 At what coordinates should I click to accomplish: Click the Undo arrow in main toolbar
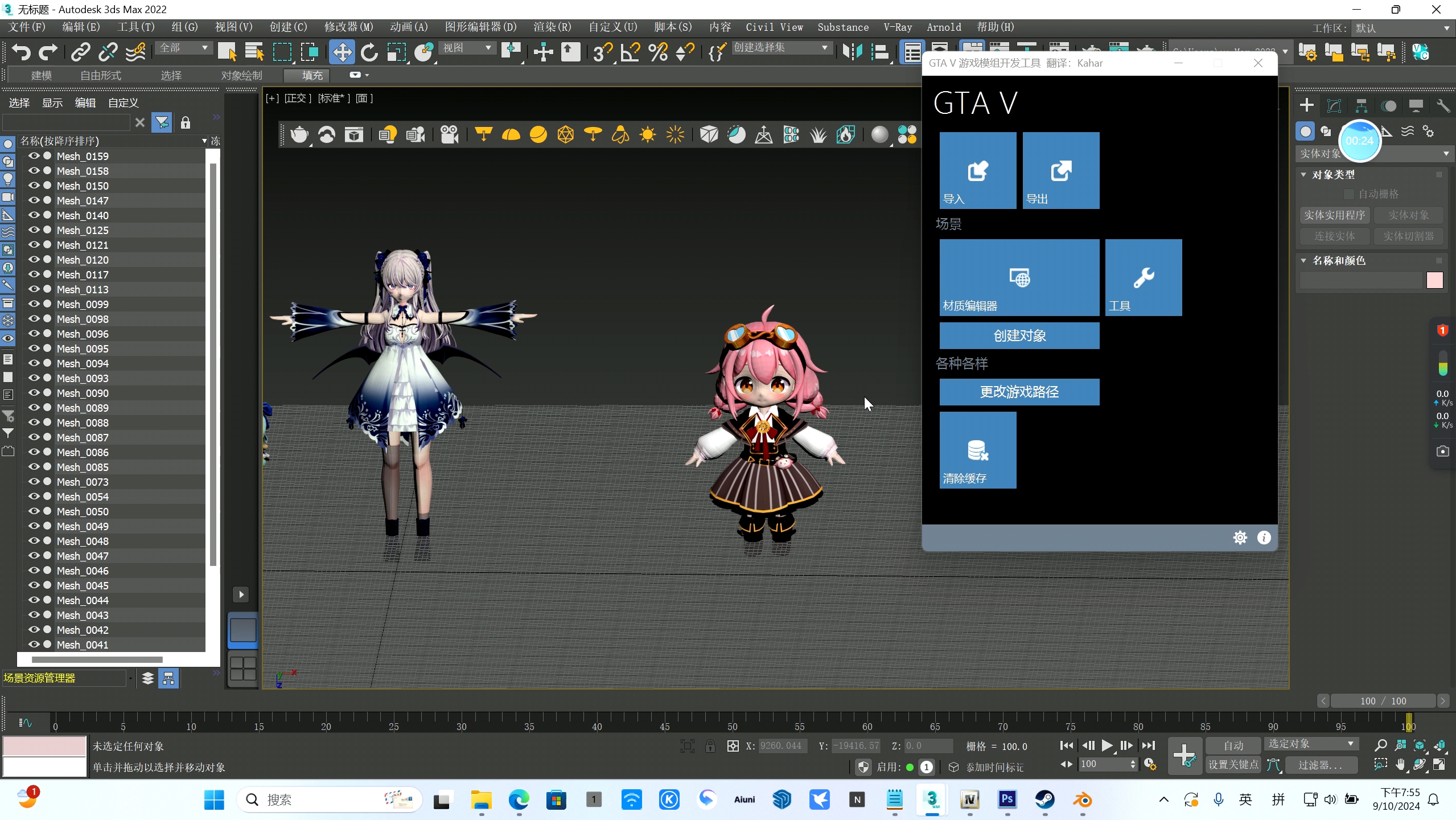21,52
